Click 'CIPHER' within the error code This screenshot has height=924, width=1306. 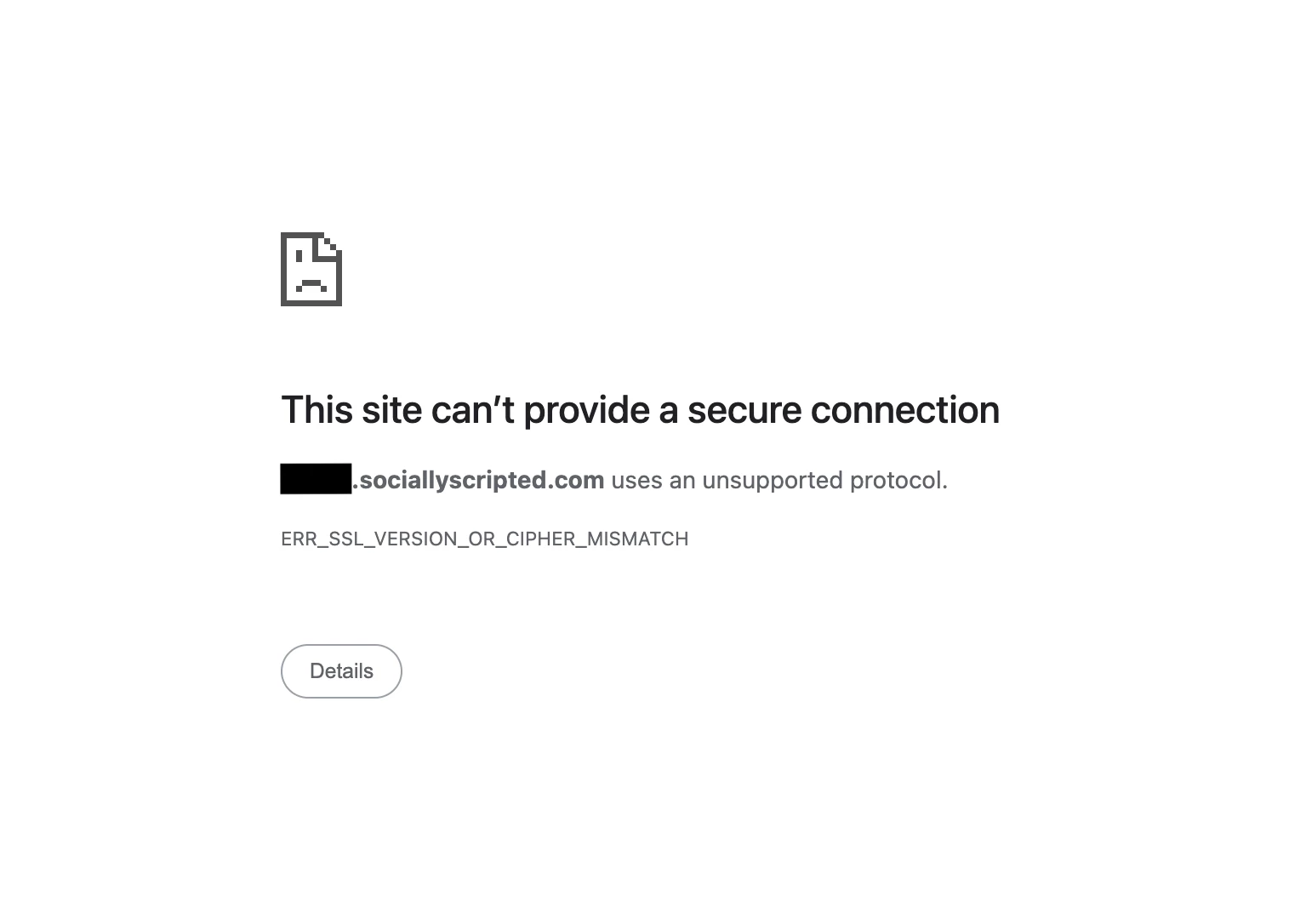coord(540,539)
